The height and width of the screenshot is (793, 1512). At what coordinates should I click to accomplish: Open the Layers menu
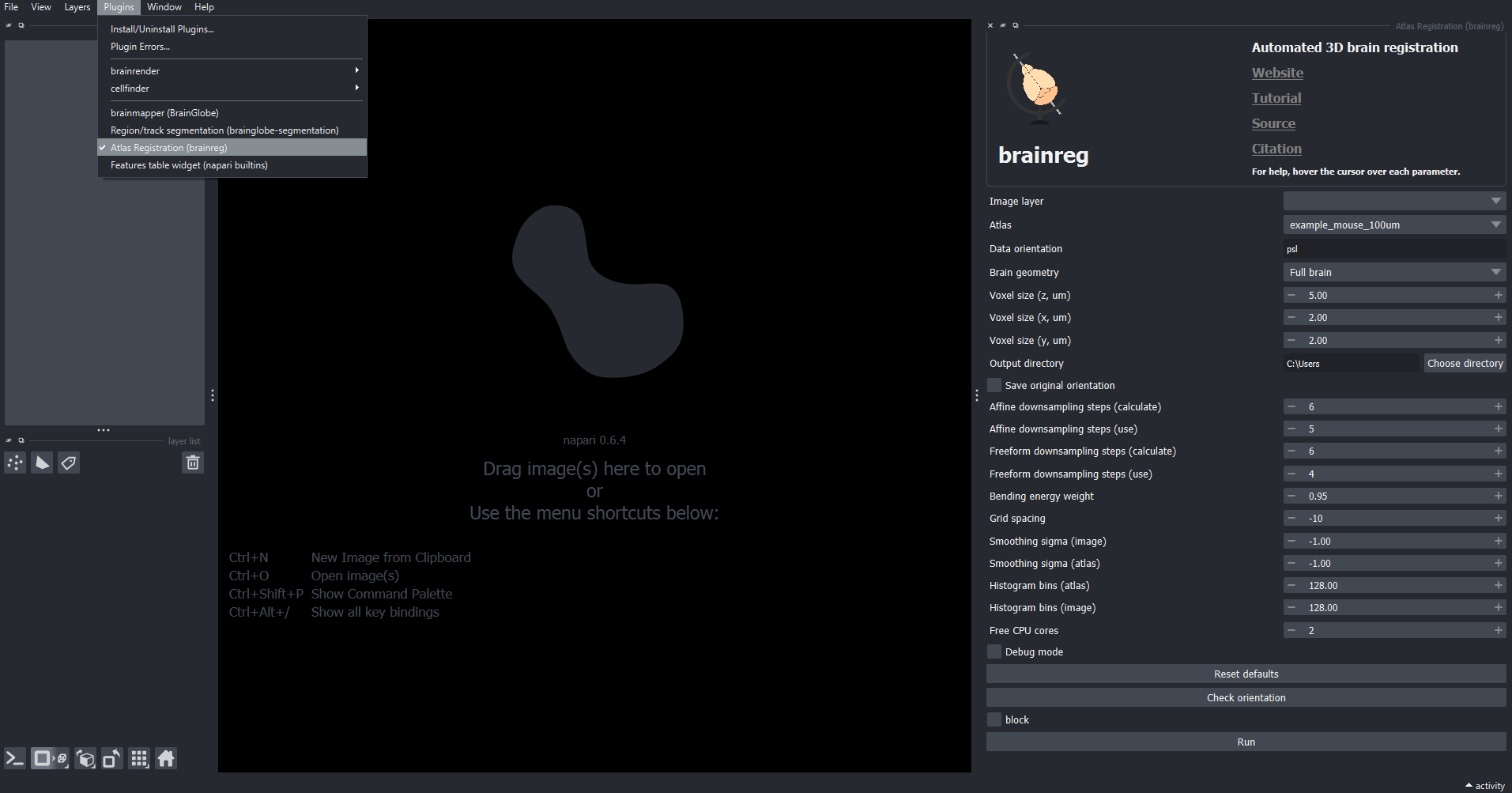(x=77, y=7)
